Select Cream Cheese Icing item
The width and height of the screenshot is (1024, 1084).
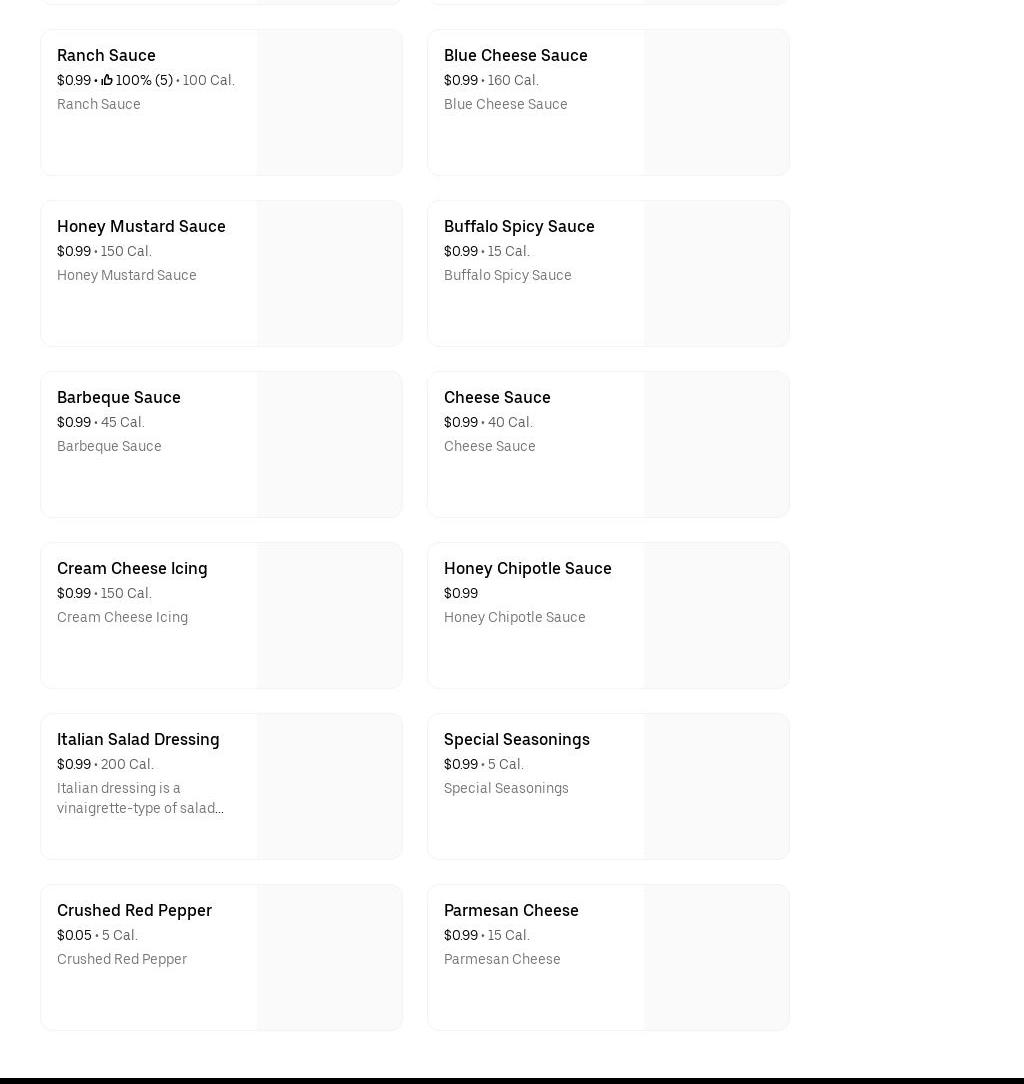(x=132, y=568)
